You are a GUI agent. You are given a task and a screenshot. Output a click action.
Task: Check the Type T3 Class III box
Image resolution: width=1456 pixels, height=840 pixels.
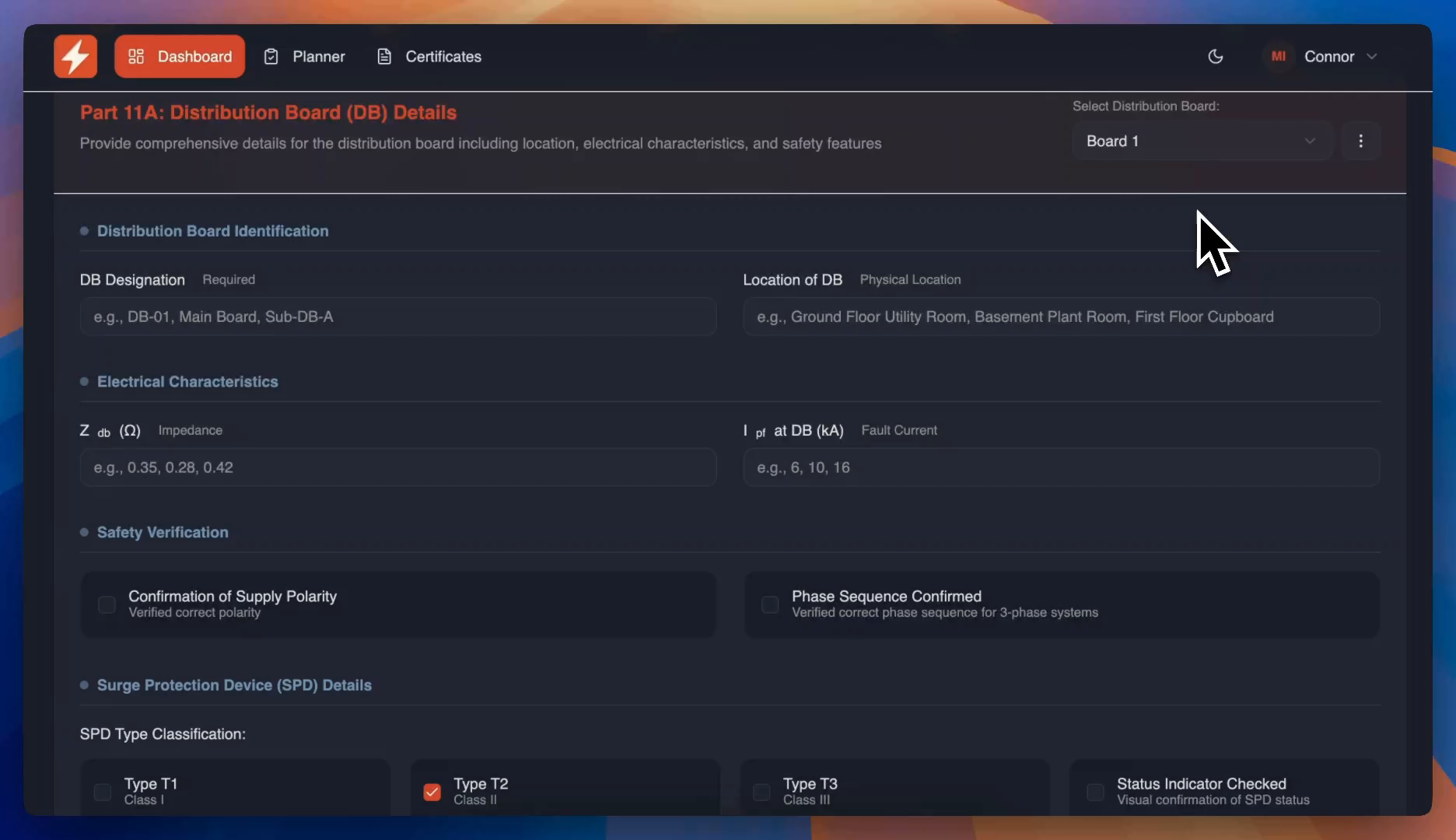761,792
